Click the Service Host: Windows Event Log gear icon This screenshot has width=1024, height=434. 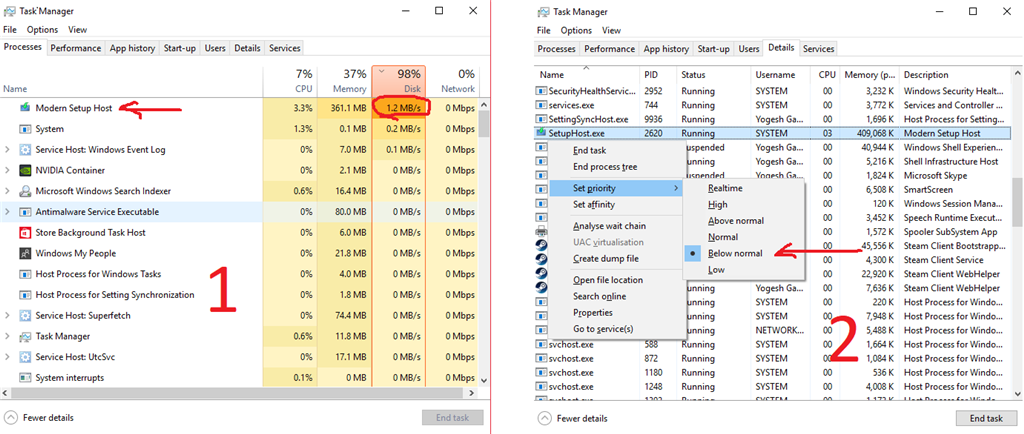point(25,149)
